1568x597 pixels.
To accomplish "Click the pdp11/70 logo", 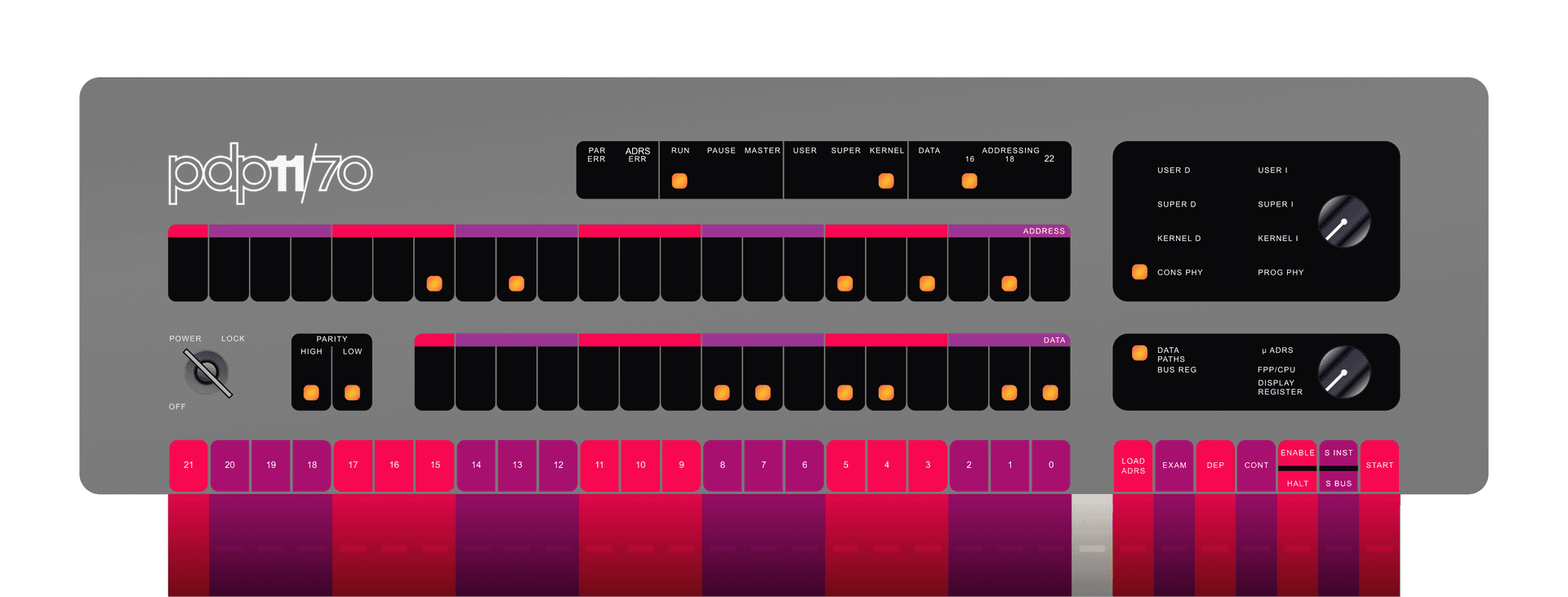I will pyautogui.click(x=270, y=173).
